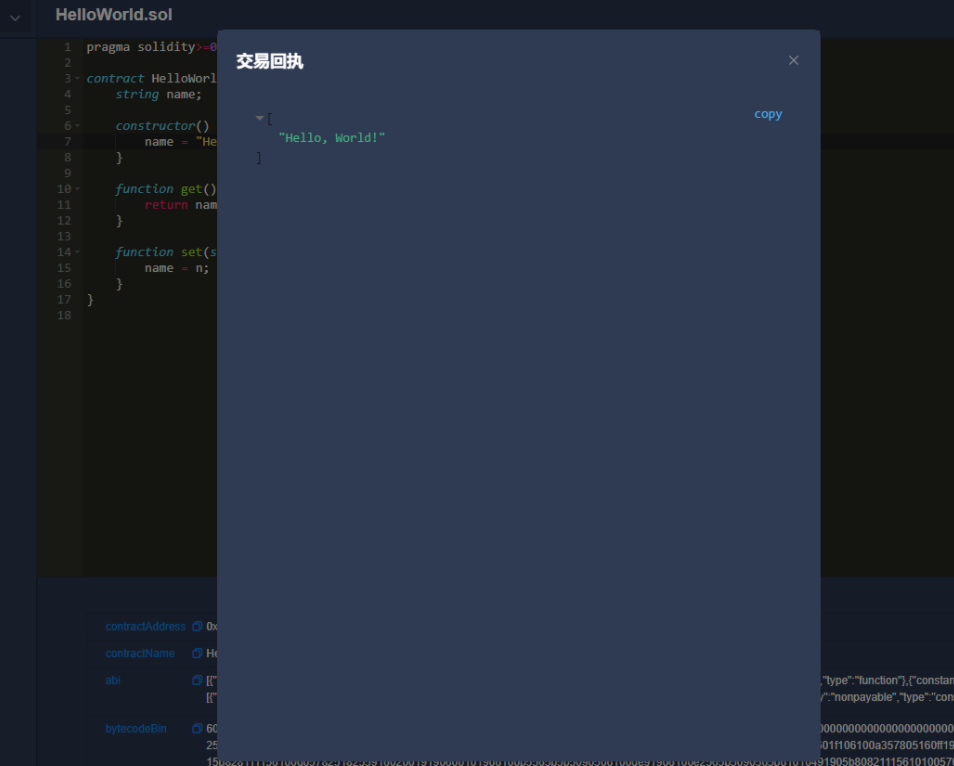The width and height of the screenshot is (954, 766).
Task: Copy the contractName value using its copy icon
Action: pos(195,653)
